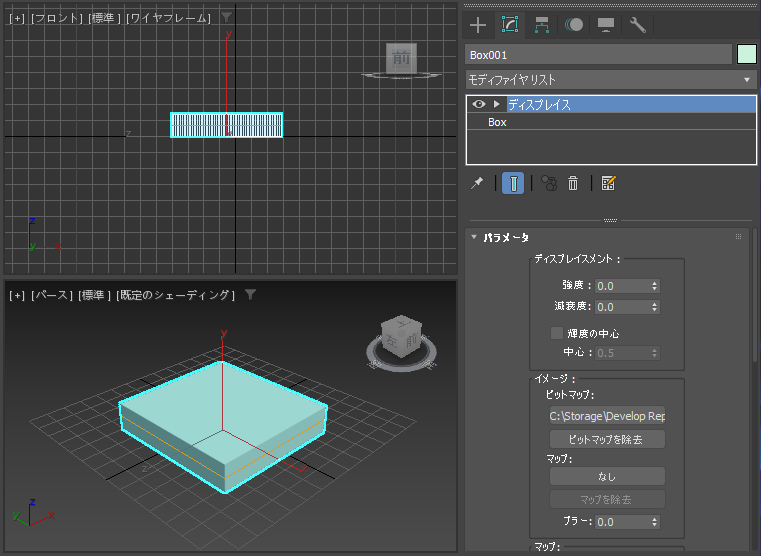Open perspective viewport [標準] menu
This screenshot has width=761, height=556.
tap(95, 295)
